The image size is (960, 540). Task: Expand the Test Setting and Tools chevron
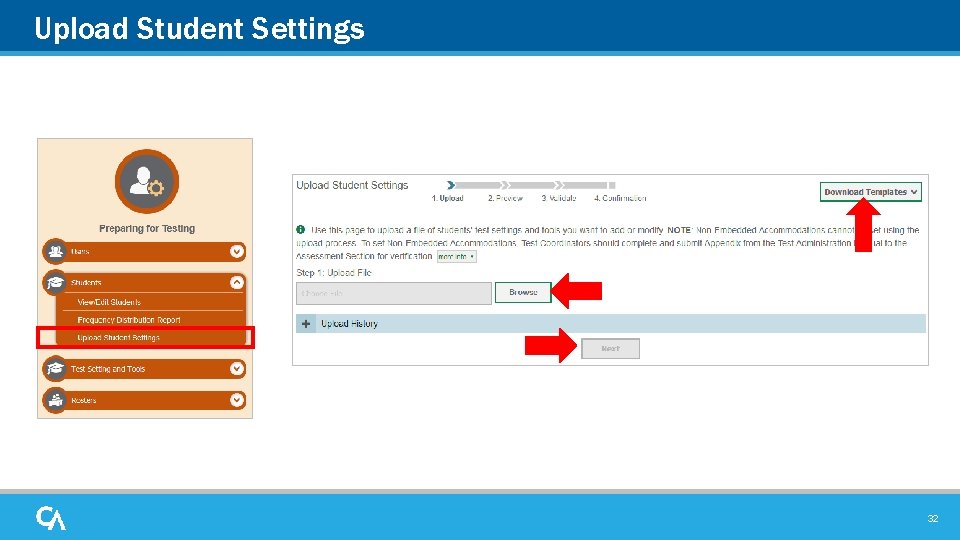pyautogui.click(x=237, y=369)
